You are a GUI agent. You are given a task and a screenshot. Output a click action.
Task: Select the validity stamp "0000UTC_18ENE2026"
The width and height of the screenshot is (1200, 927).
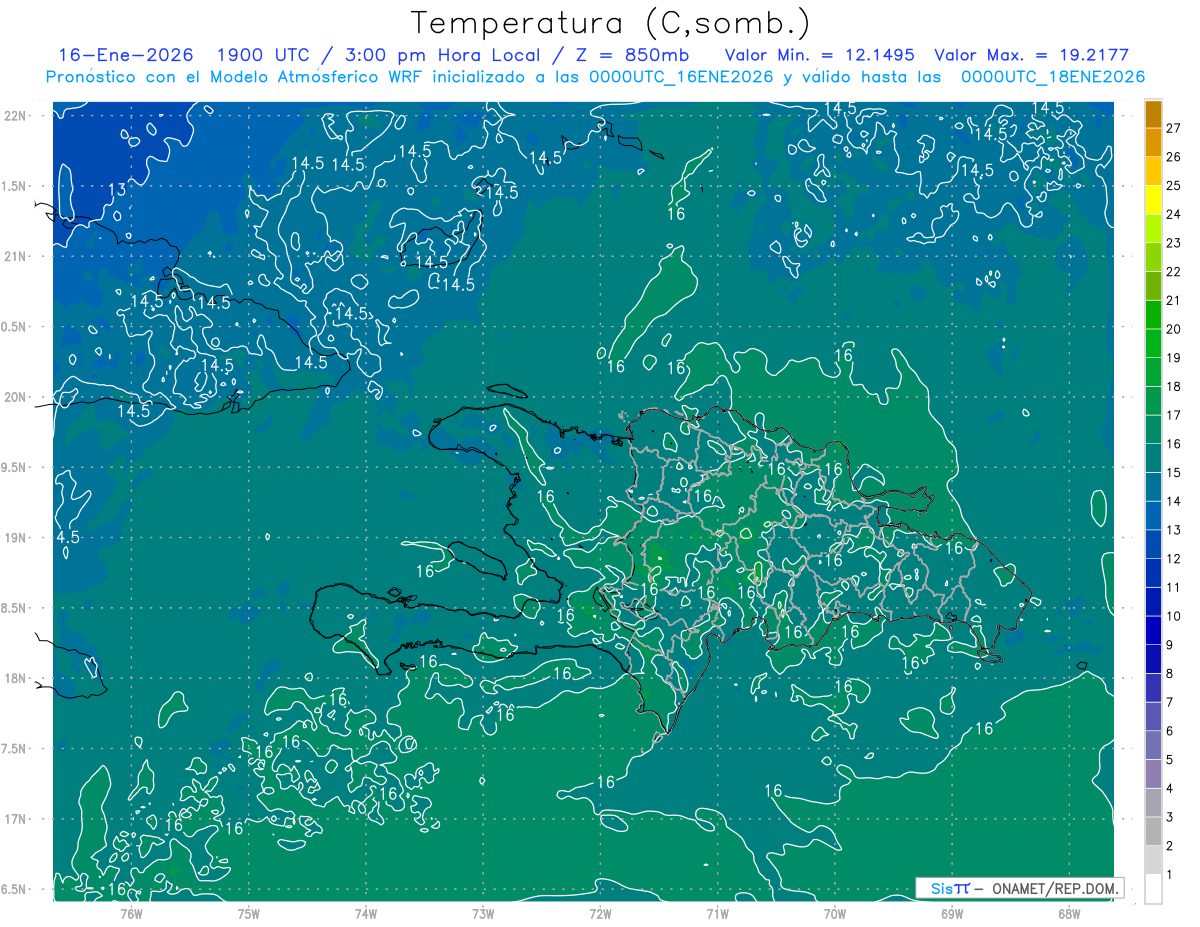1053,77
